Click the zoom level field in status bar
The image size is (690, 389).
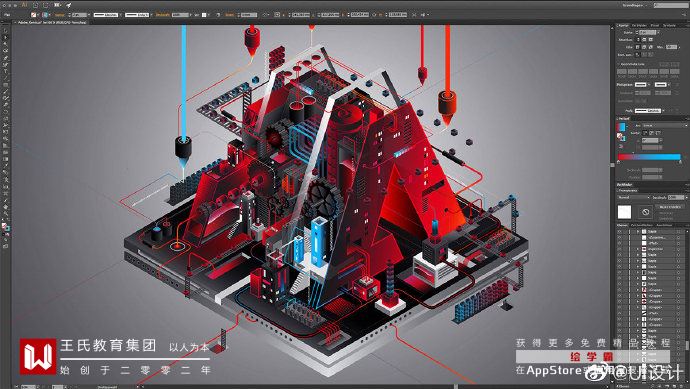tap(29, 387)
